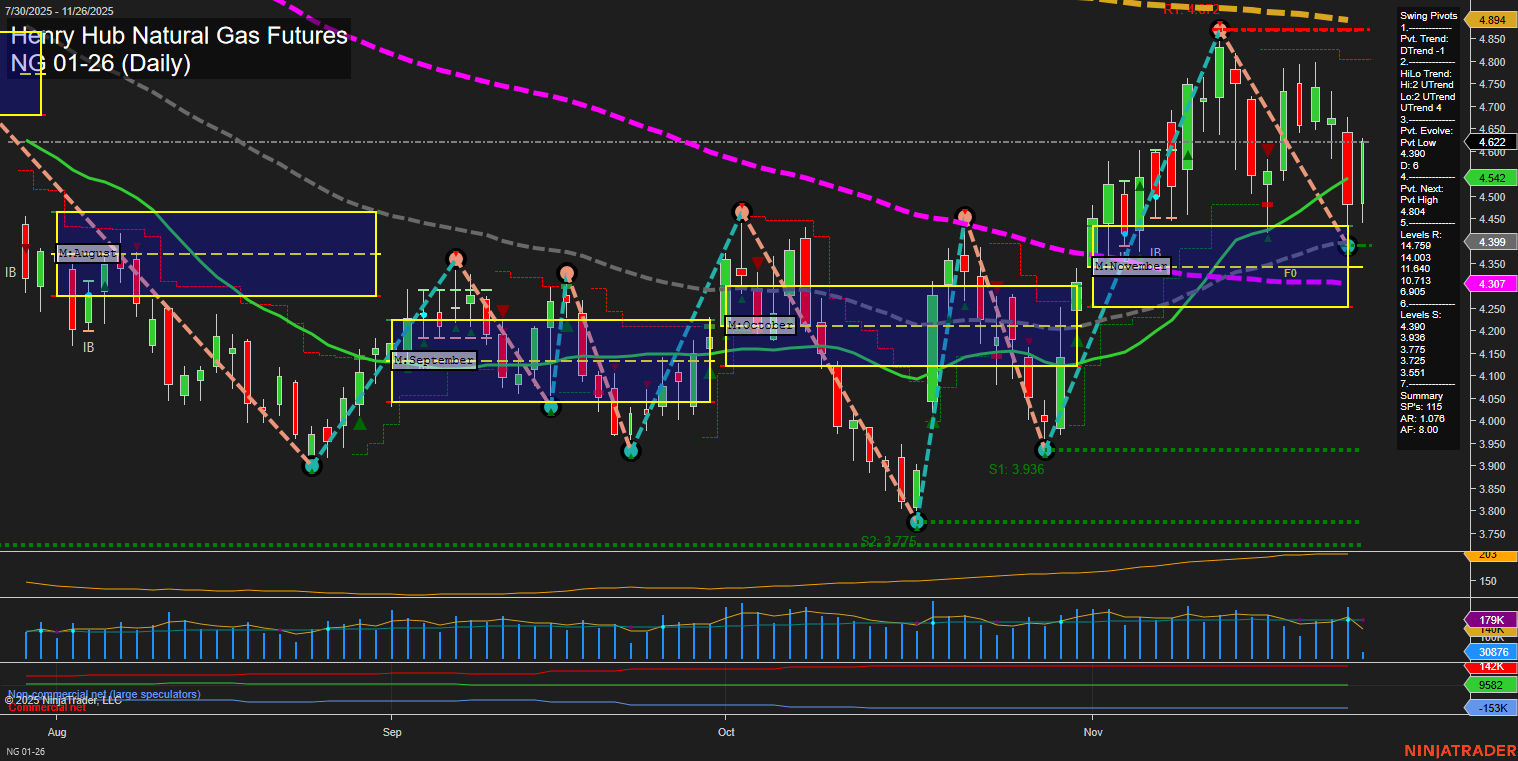1518x761 pixels.
Task: Click the S1: 3.936 support label
Action: 1016,469
